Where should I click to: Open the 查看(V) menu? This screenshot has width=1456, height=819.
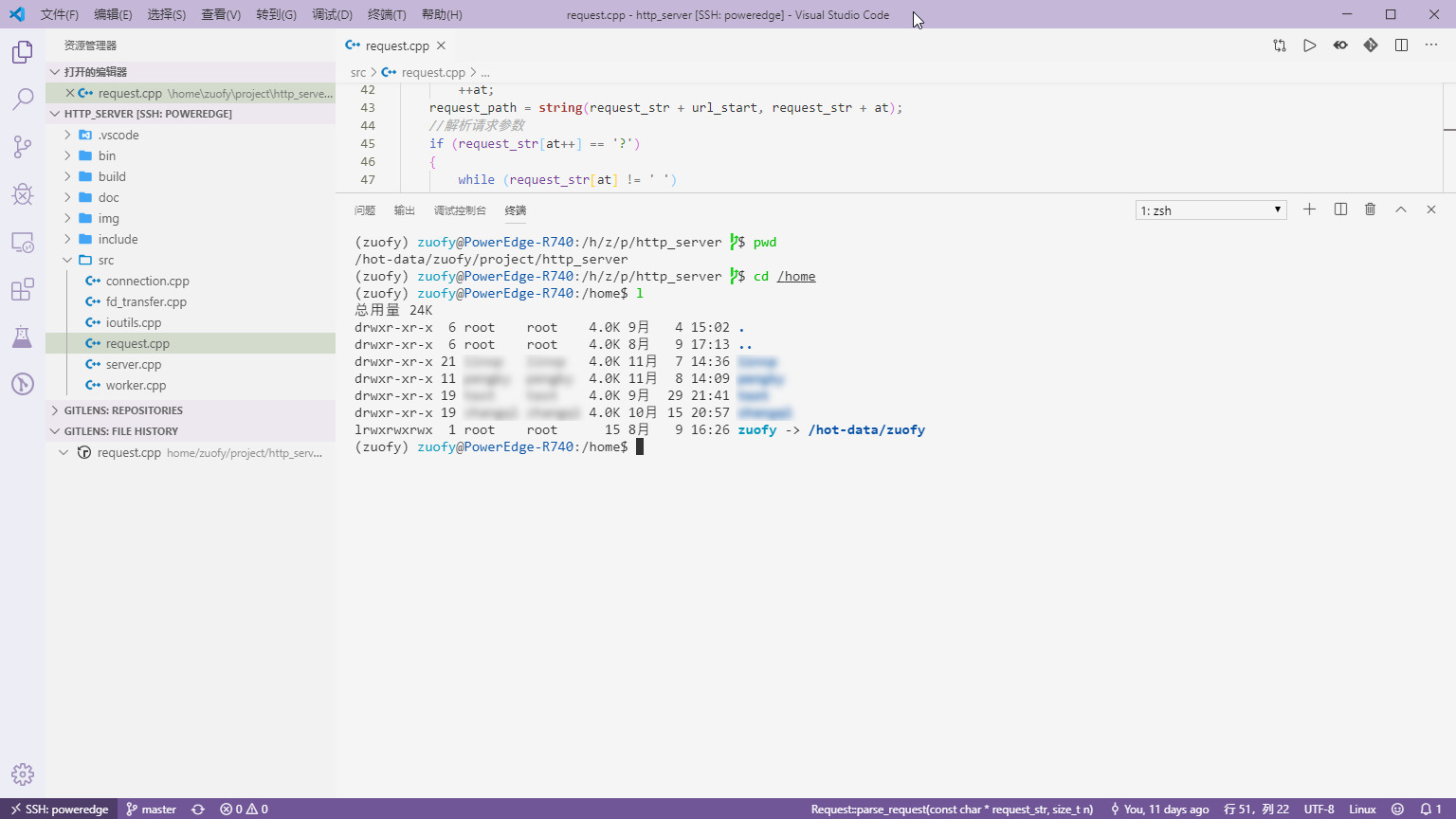coord(221,14)
